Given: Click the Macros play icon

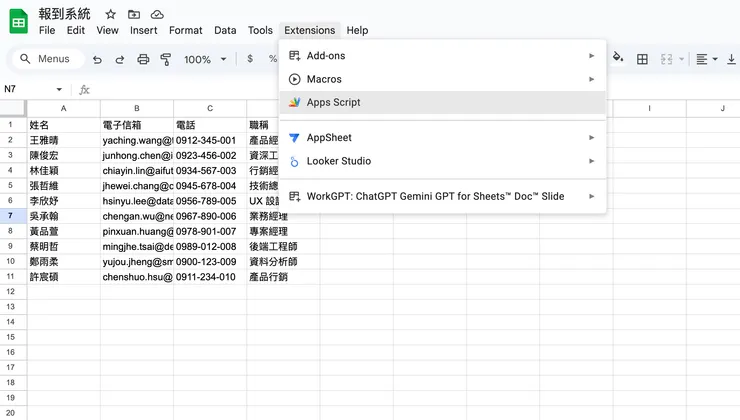Looking at the screenshot, I should point(294,79).
